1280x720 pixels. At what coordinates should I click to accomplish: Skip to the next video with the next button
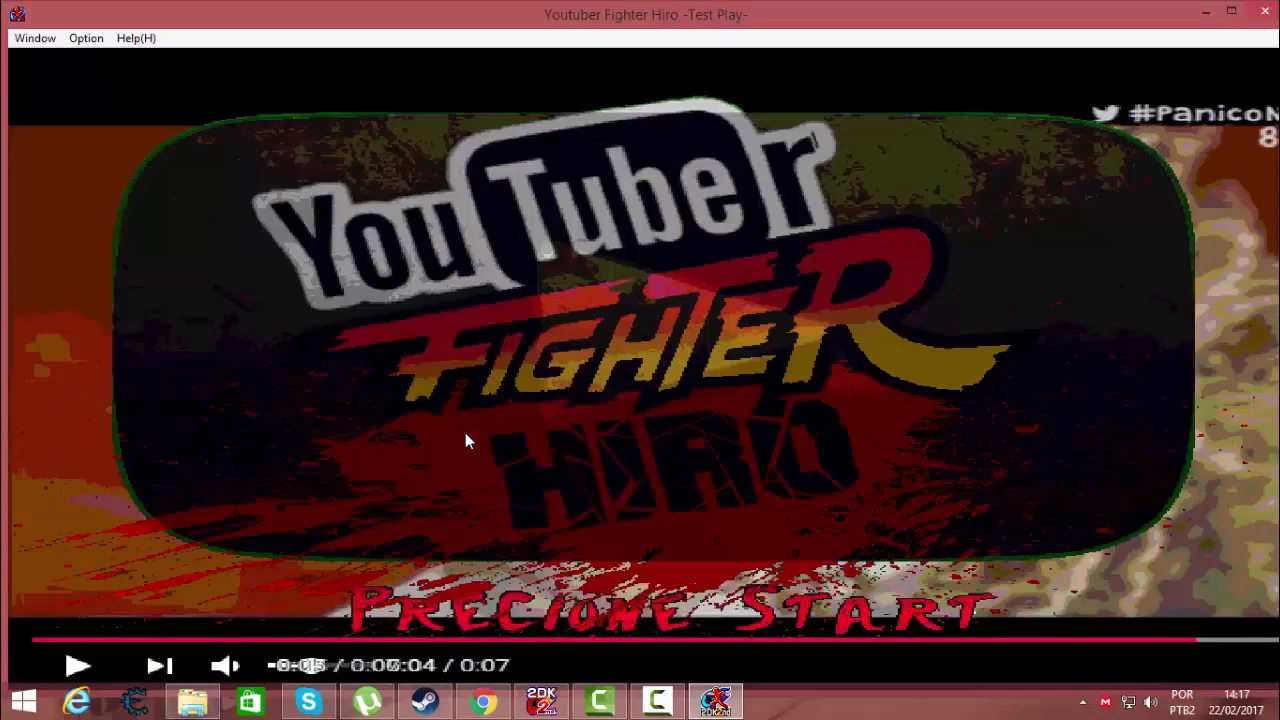pos(160,666)
